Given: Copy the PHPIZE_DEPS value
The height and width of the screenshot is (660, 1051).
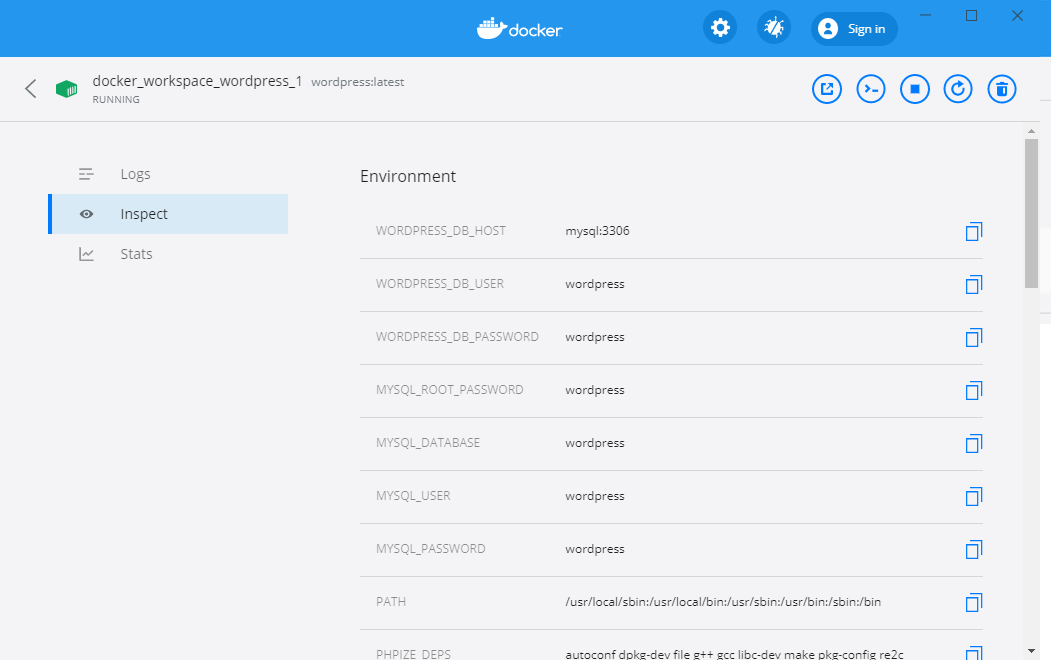Looking at the screenshot, I should click(x=974, y=653).
